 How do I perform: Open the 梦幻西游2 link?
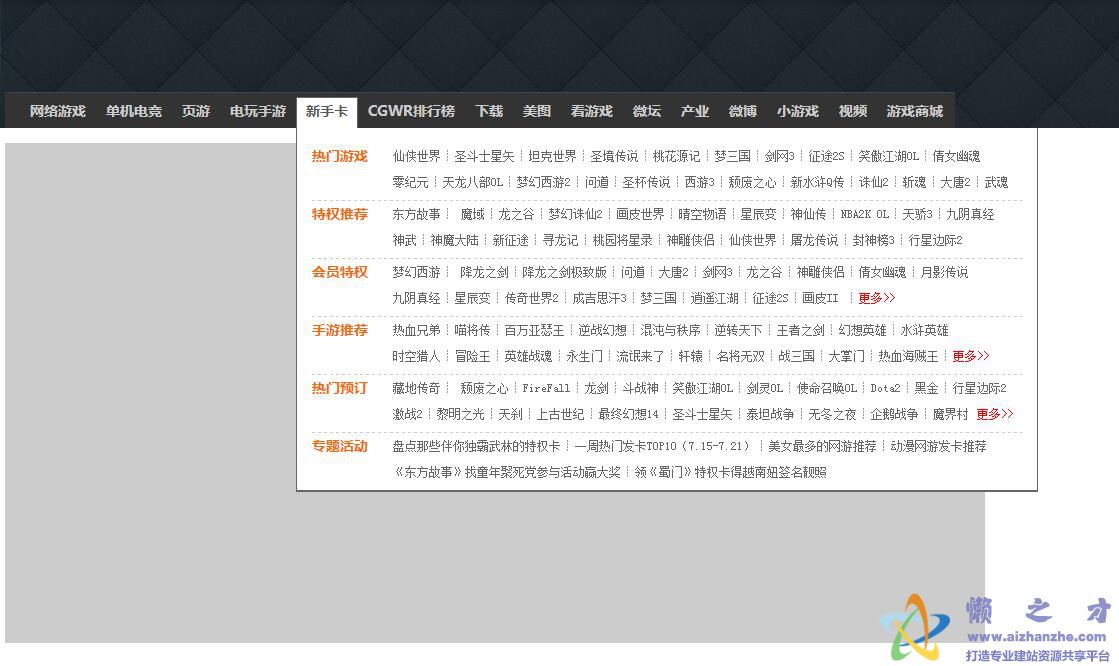click(x=544, y=183)
